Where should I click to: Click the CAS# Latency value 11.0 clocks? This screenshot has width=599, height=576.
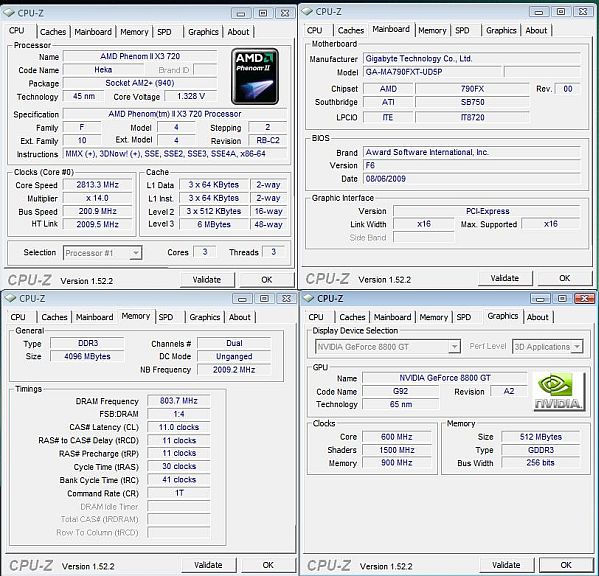[x=179, y=427]
